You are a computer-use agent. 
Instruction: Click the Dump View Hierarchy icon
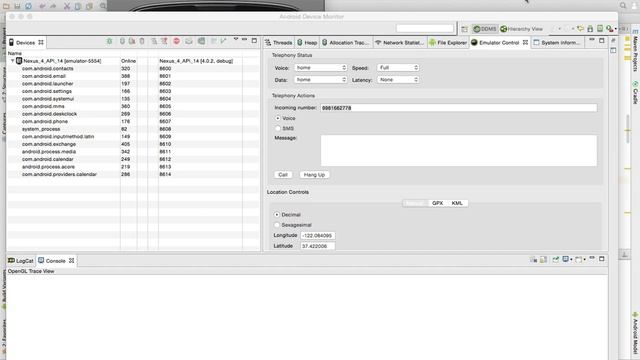201,41
